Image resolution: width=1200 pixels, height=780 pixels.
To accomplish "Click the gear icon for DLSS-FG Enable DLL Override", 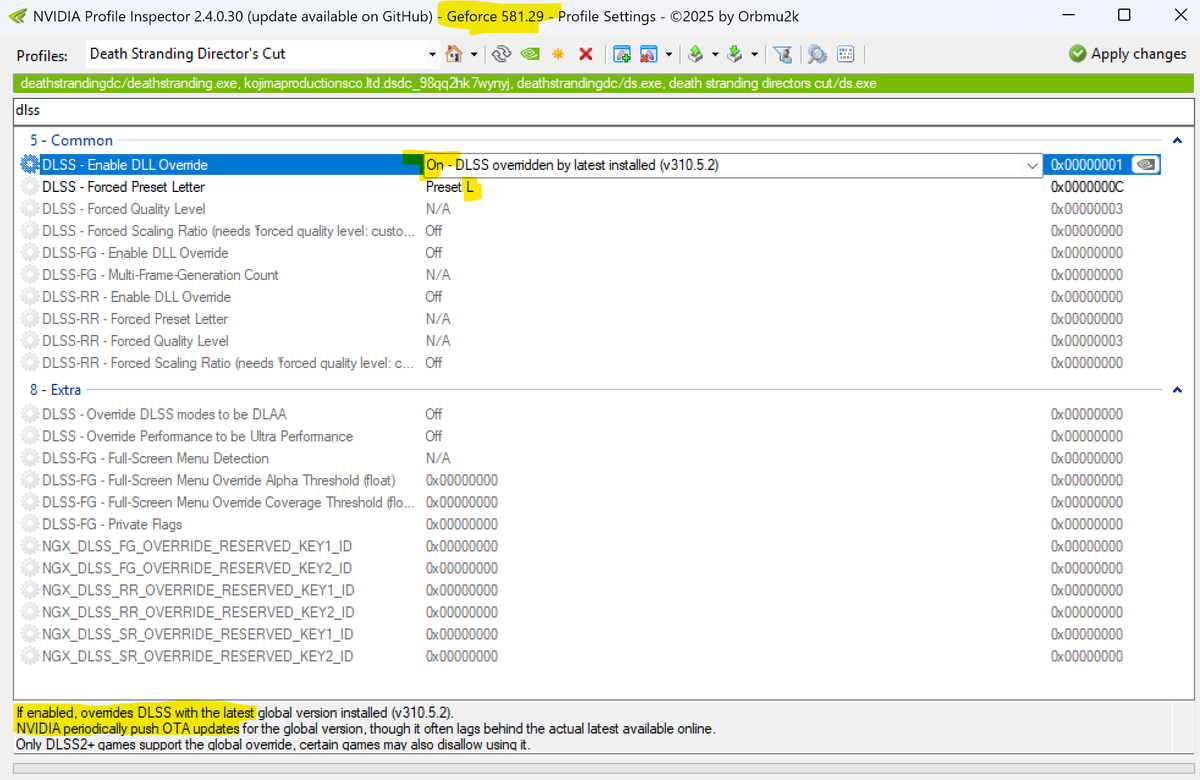I will [x=29, y=253].
